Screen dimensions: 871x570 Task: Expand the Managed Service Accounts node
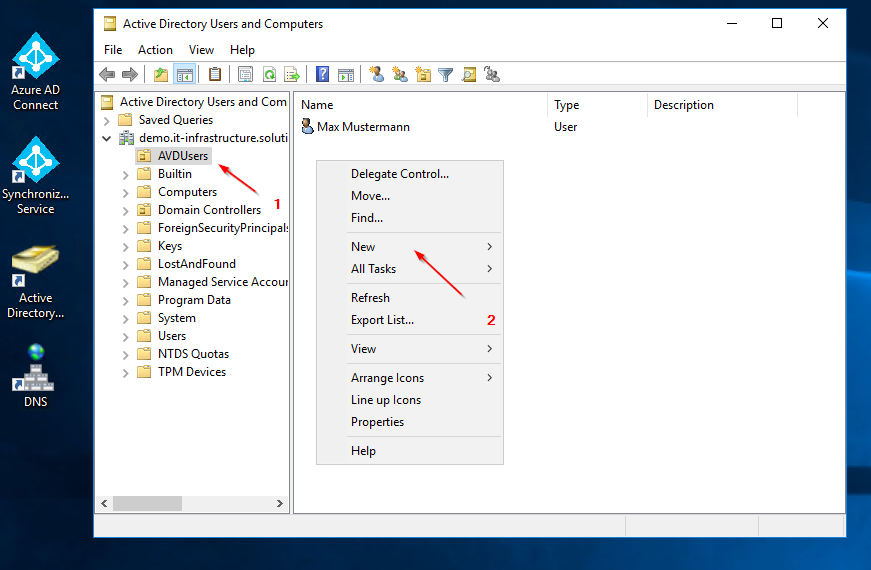[126, 283]
